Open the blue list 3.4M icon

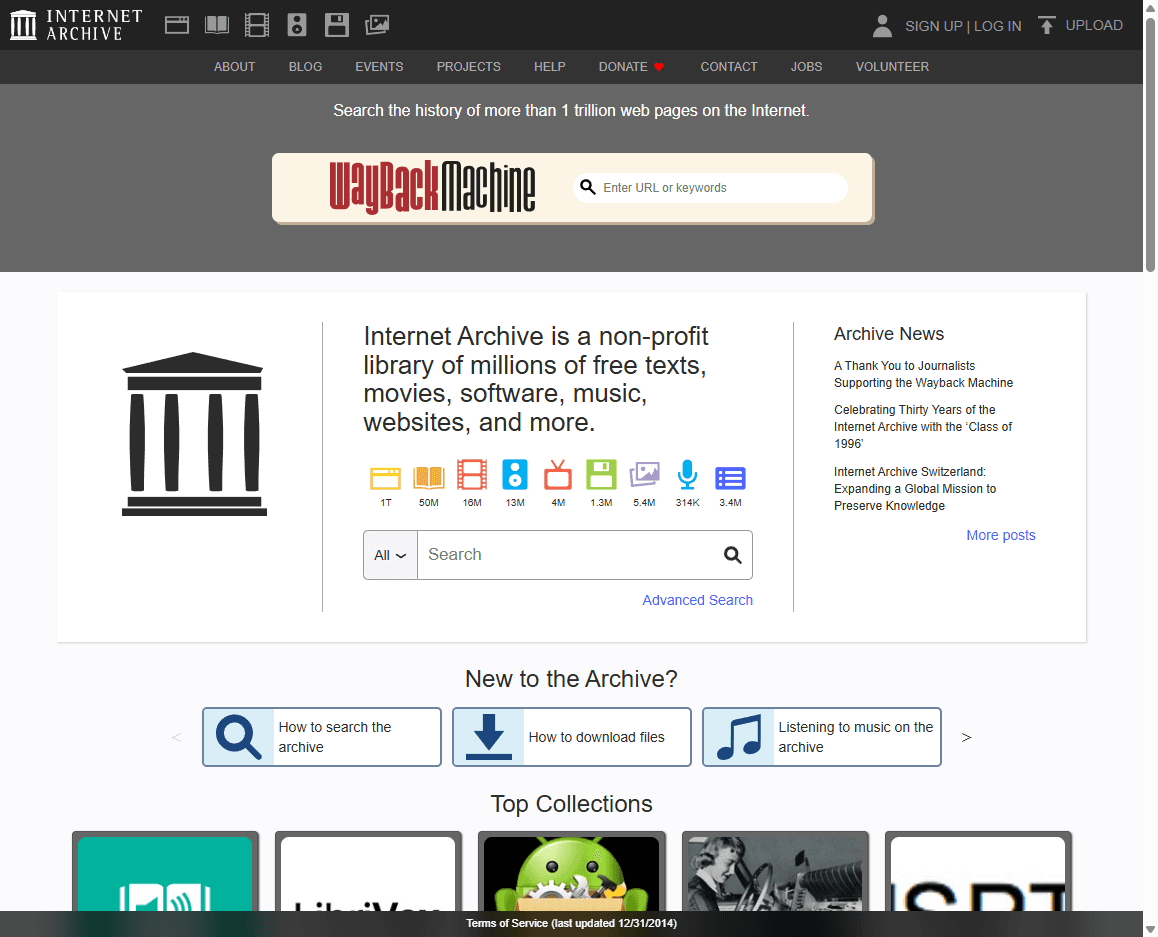pyautogui.click(x=730, y=478)
